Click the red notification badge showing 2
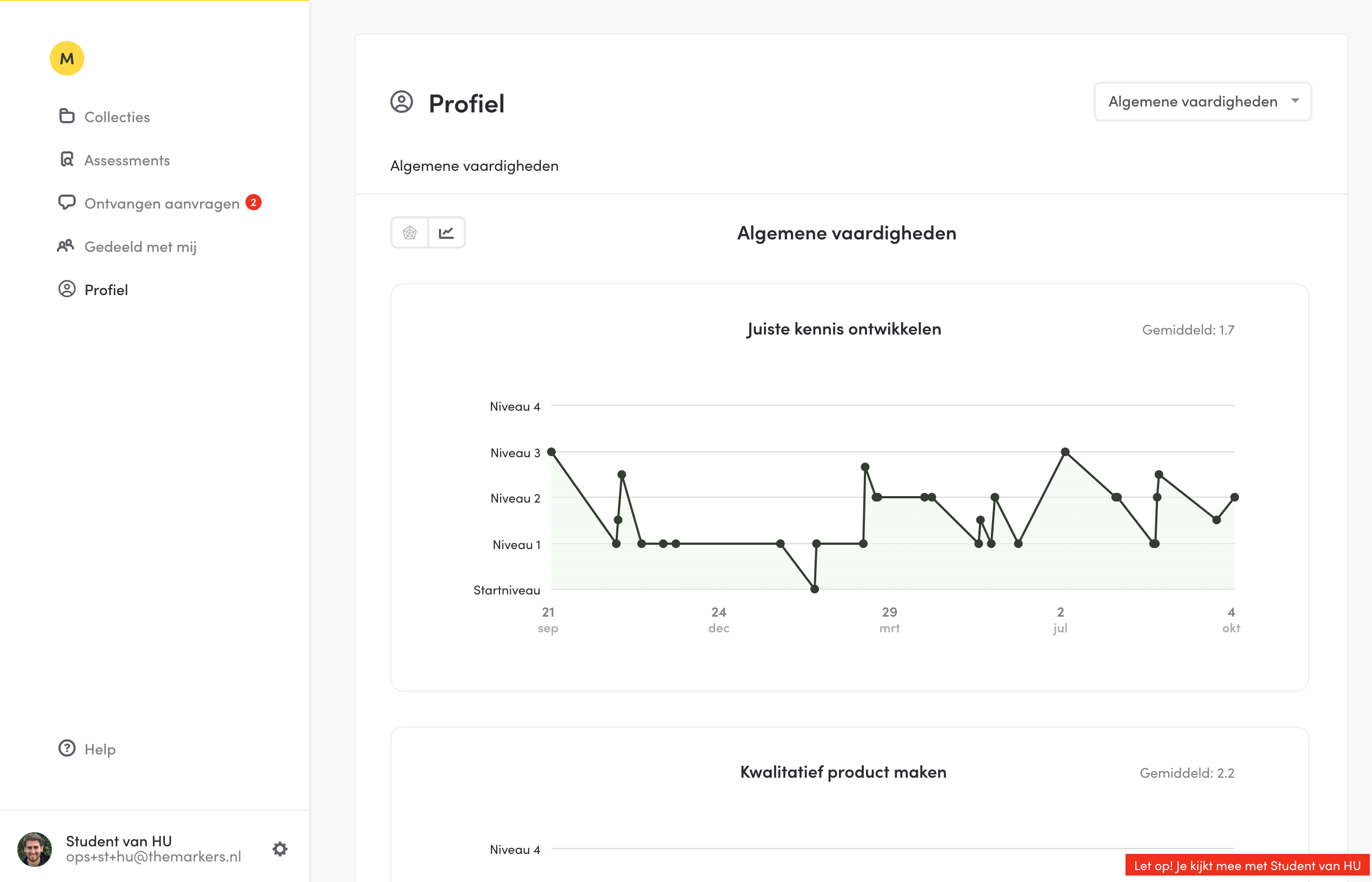Screen dimensions: 1372x882 (253, 202)
